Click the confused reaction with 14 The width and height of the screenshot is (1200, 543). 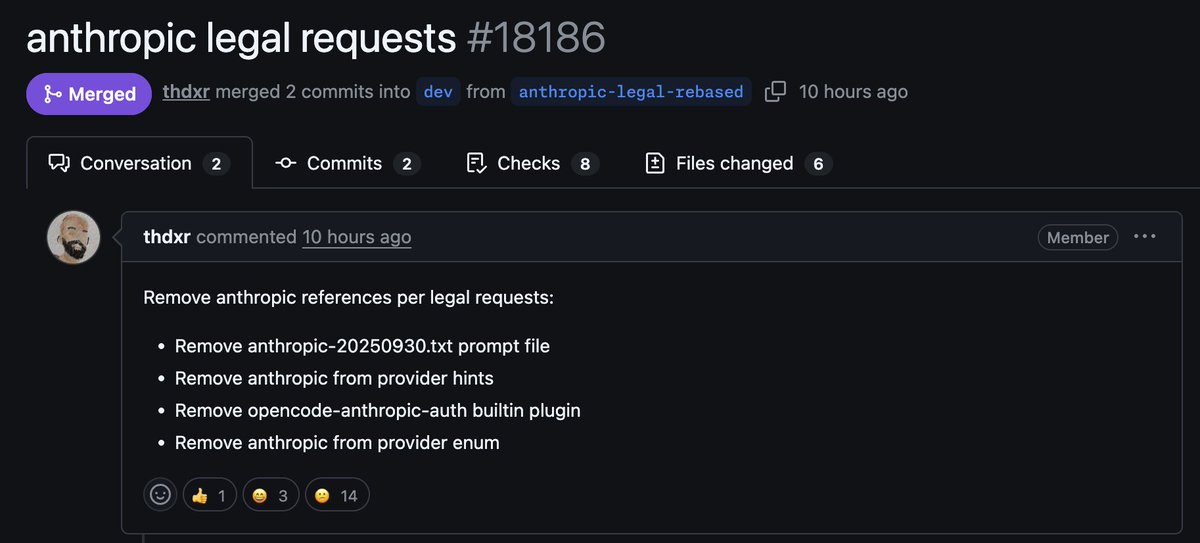pos(337,495)
